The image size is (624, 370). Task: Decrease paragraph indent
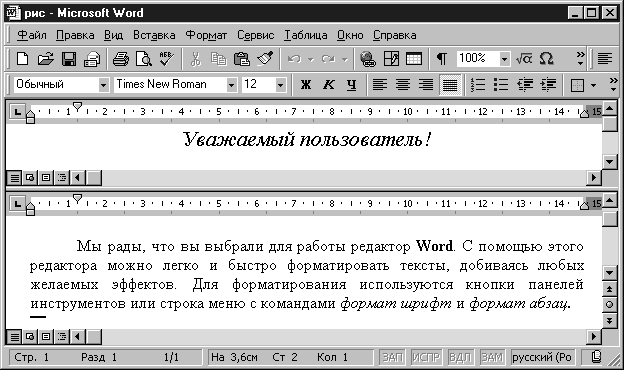pyautogui.click(x=525, y=84)
